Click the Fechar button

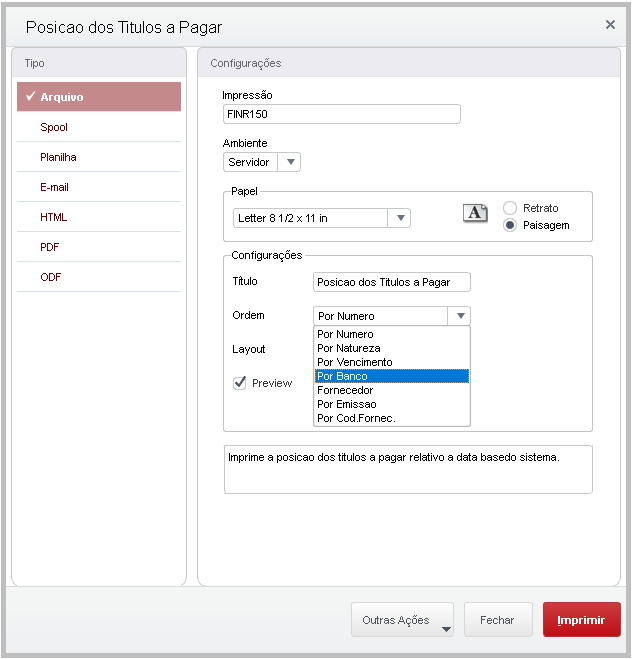(x=497, y=620)
